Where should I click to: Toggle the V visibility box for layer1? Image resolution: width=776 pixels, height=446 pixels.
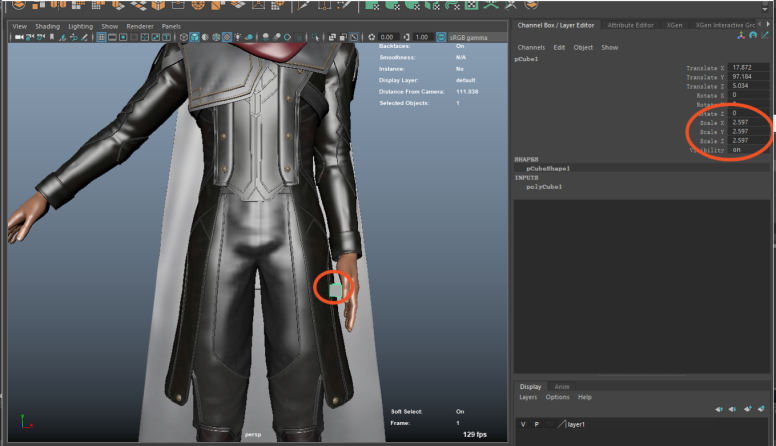(523, 424)
